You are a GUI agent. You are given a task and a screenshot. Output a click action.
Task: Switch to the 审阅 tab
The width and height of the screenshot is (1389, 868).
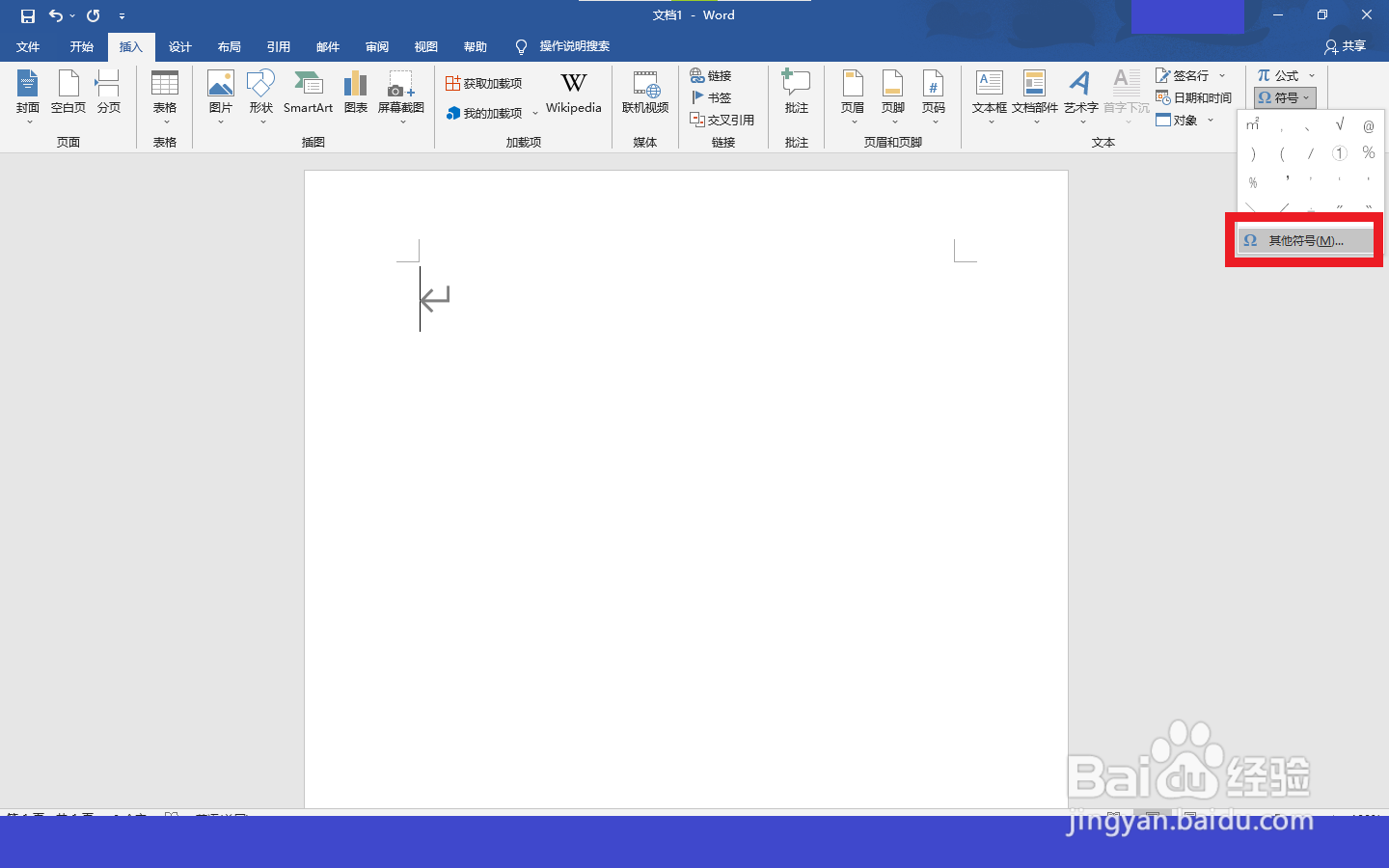click(x=376, y=46)
